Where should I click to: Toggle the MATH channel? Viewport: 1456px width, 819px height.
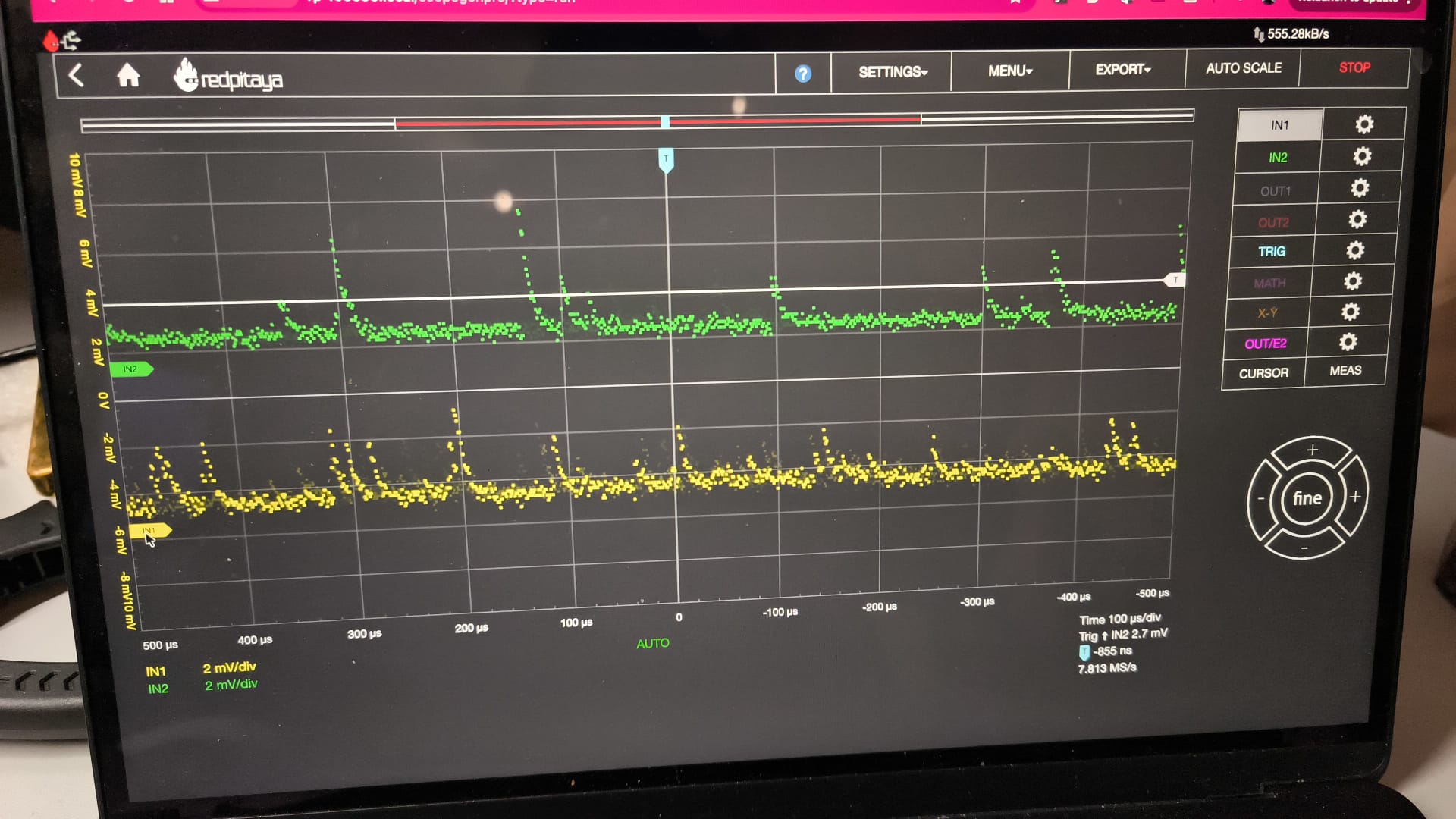(x=1269, y=284)
